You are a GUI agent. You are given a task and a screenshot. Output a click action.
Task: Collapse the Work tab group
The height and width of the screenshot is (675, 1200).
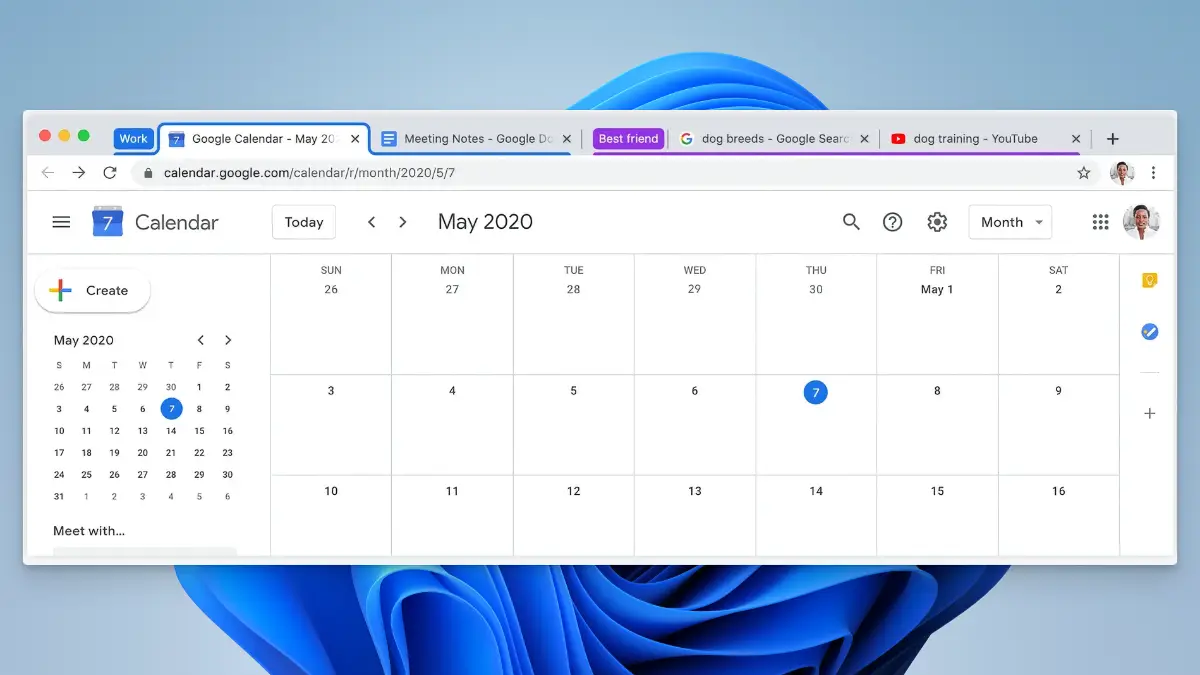(x=133, y=139)
